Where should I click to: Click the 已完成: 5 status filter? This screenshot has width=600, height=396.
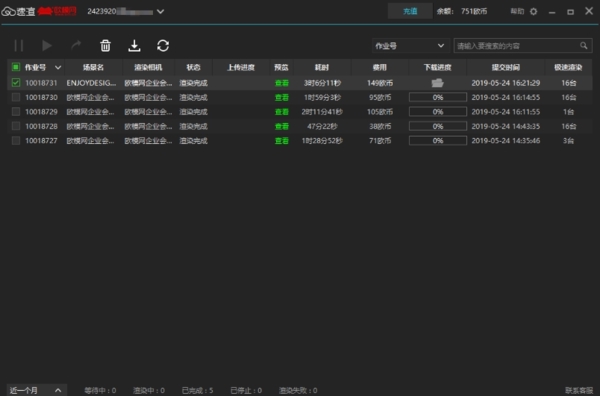coord(197,391)
